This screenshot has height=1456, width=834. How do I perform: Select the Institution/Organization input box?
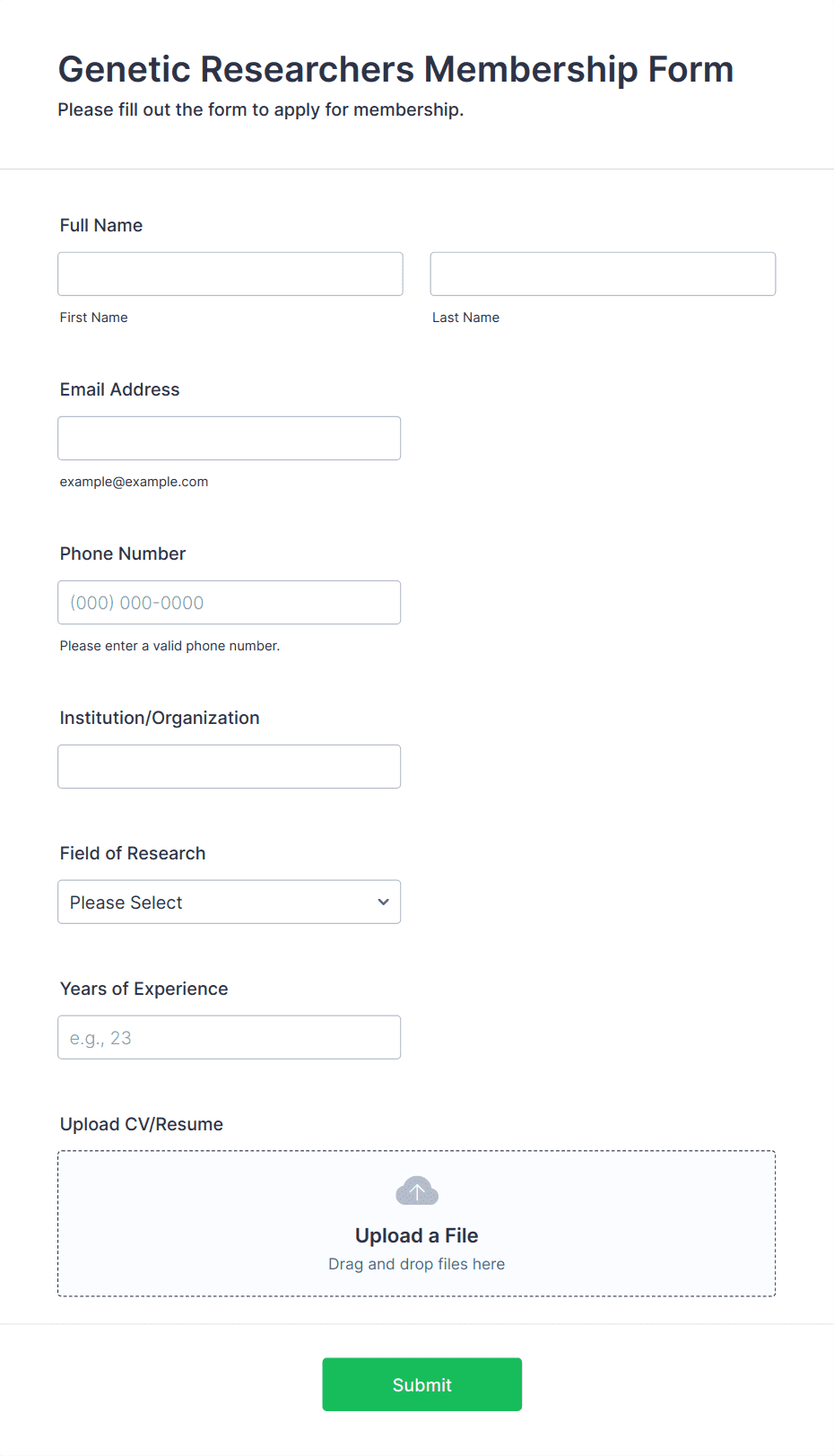point(230,766)
